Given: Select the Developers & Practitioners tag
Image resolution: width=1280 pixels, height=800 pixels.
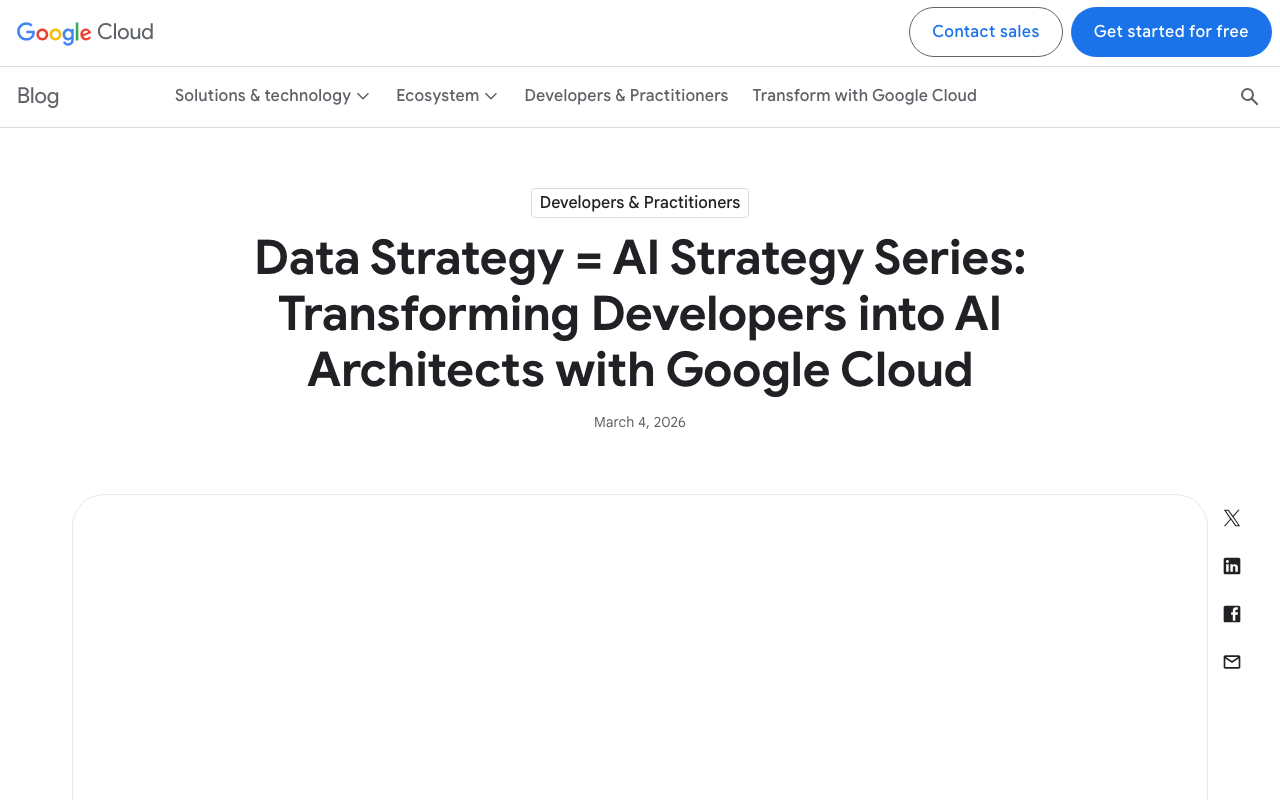Looking at the screenshot, I should [x=640, y=202].
